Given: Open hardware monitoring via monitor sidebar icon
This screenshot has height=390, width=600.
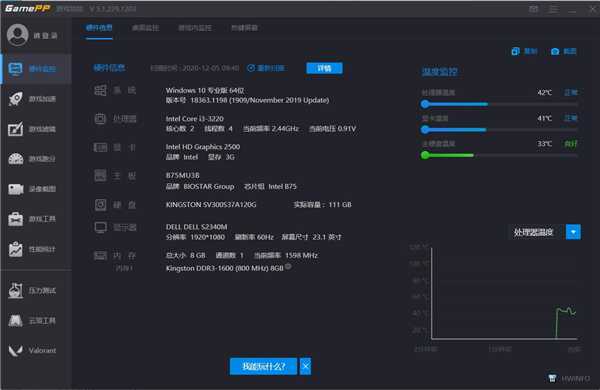Looking at the screenshot, I should coord(16,69).
